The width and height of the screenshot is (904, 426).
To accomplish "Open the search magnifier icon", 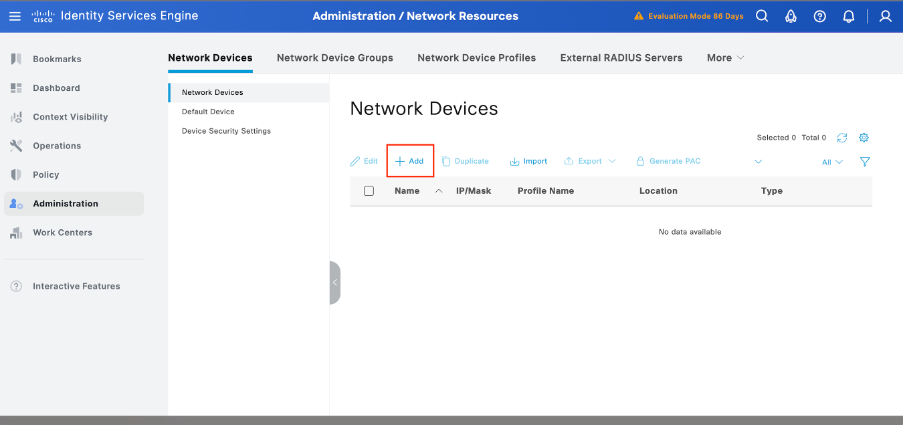I will pos(762,16).
